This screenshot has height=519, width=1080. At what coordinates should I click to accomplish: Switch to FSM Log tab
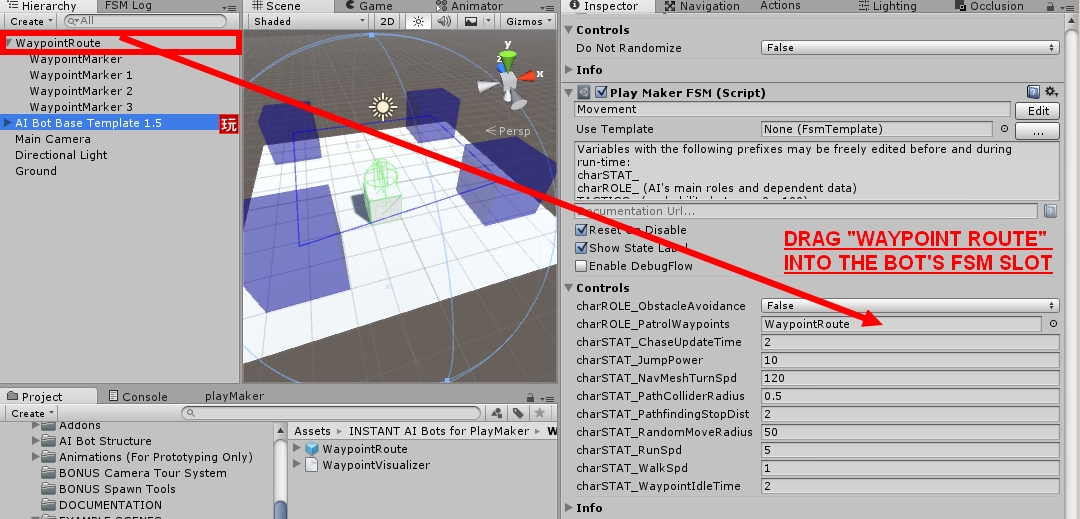click(128, 6)
